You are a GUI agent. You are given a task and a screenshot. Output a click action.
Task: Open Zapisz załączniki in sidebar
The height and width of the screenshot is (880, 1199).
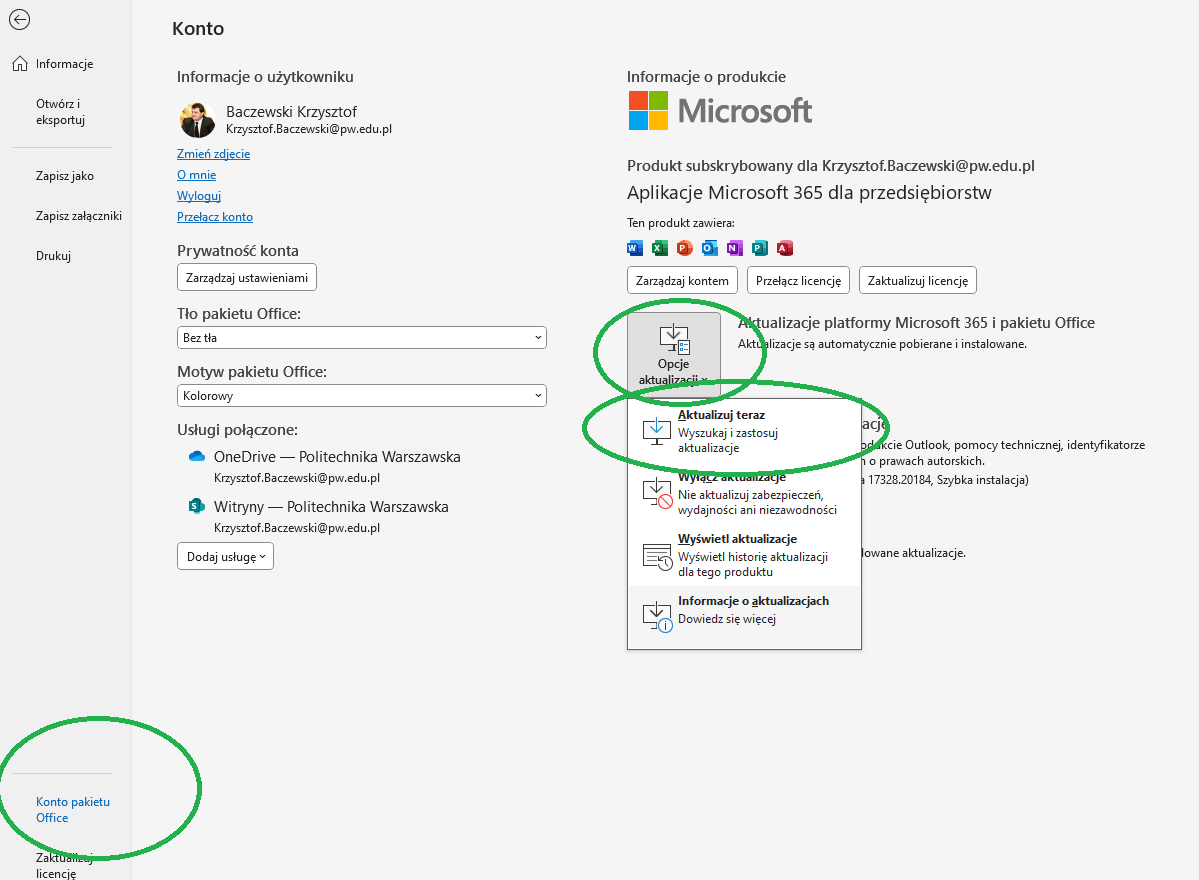pos(79,216)
